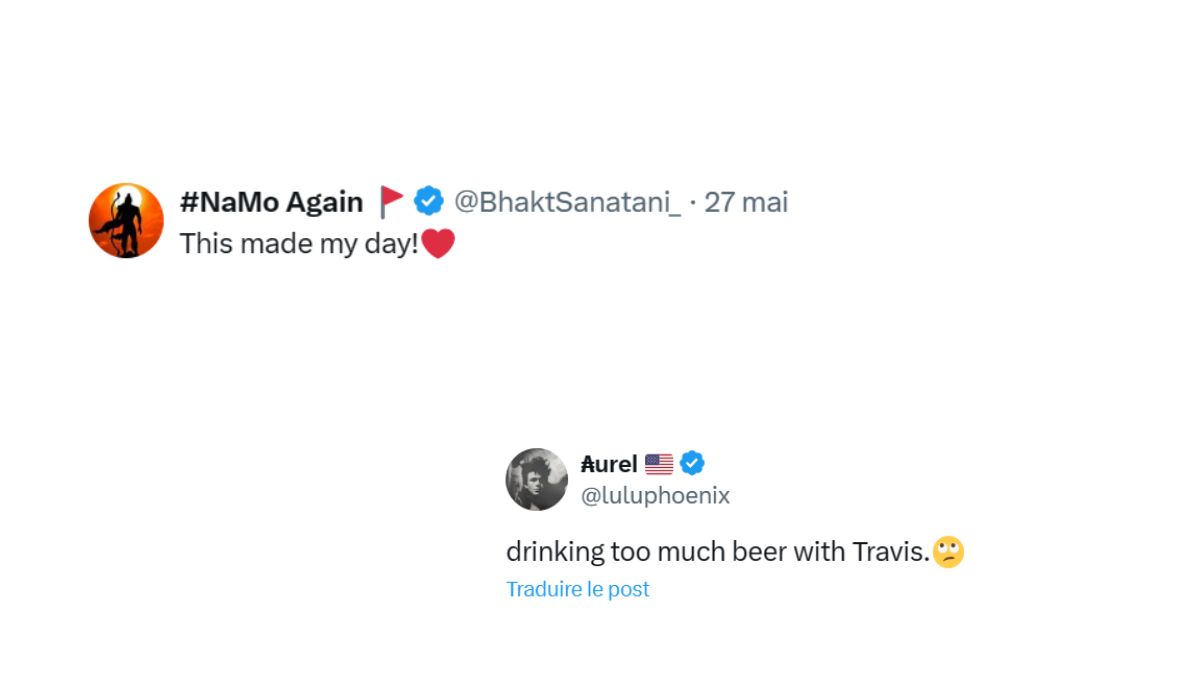
Task: Click the word "drinking" in Aurel's post
Action: pyautogui.click(x=555, y=552)
